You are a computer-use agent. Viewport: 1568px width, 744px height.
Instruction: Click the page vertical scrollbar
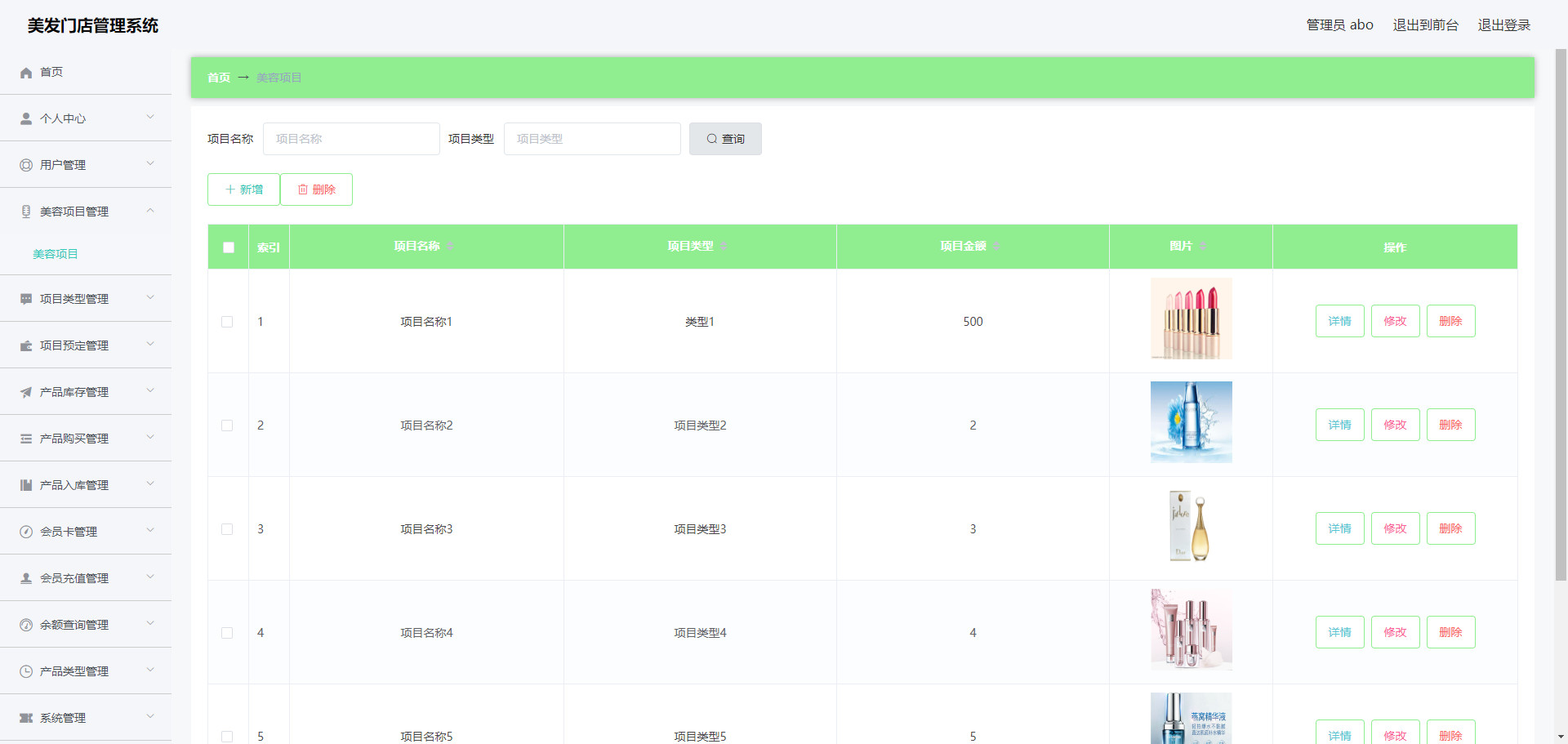pos(1561,314)
